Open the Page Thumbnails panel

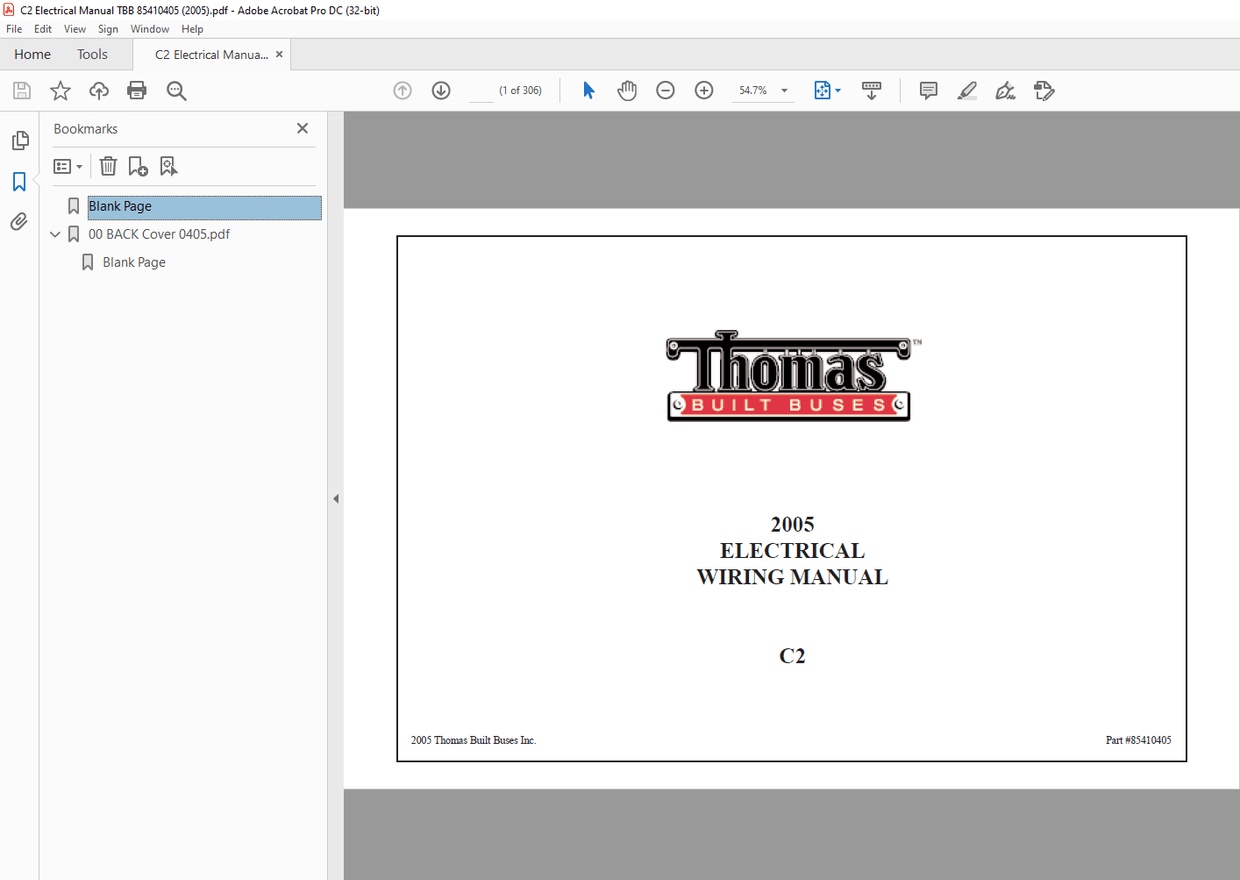pos(20,140)
